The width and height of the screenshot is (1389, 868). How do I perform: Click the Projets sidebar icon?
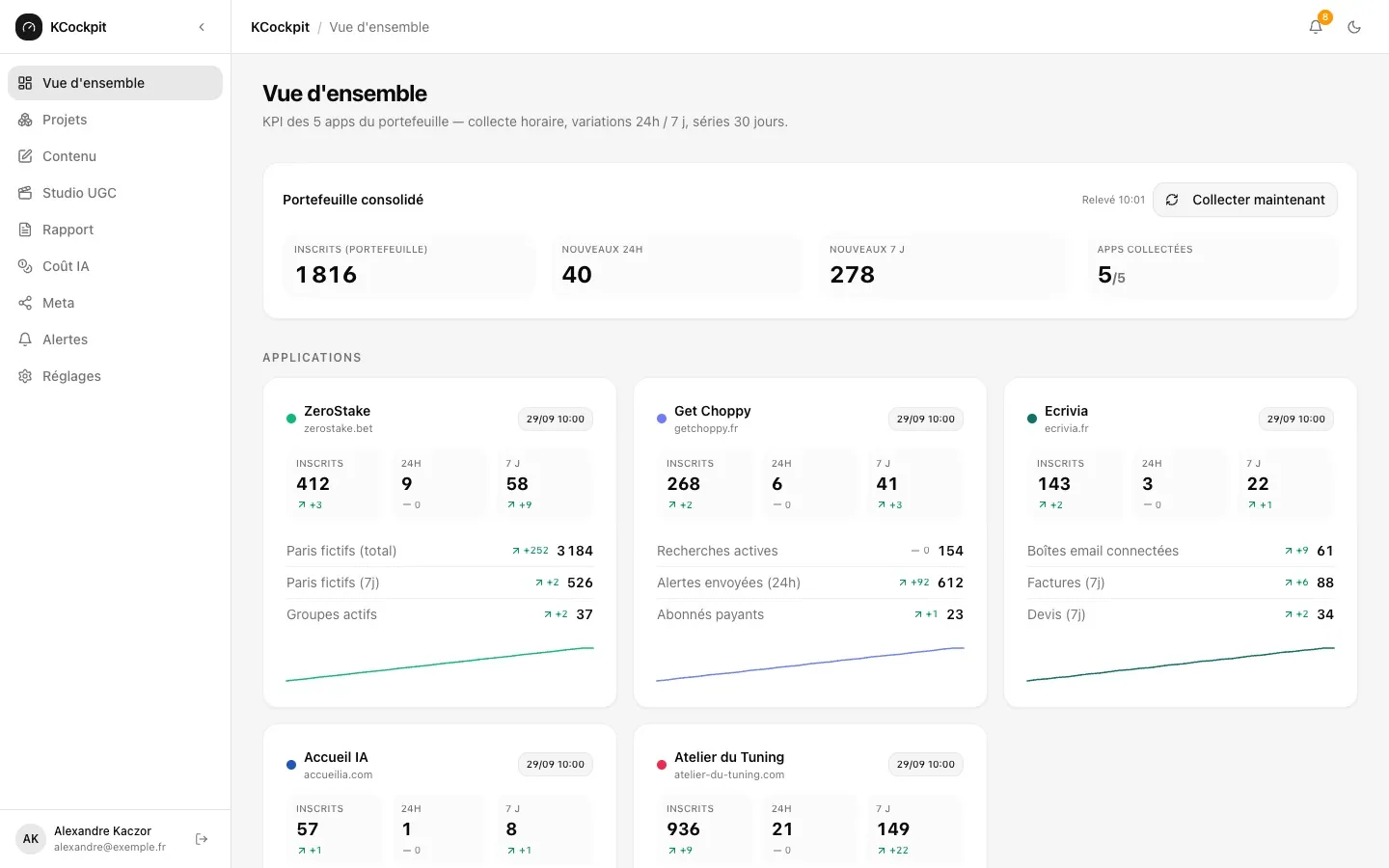[x=25, y=120]
